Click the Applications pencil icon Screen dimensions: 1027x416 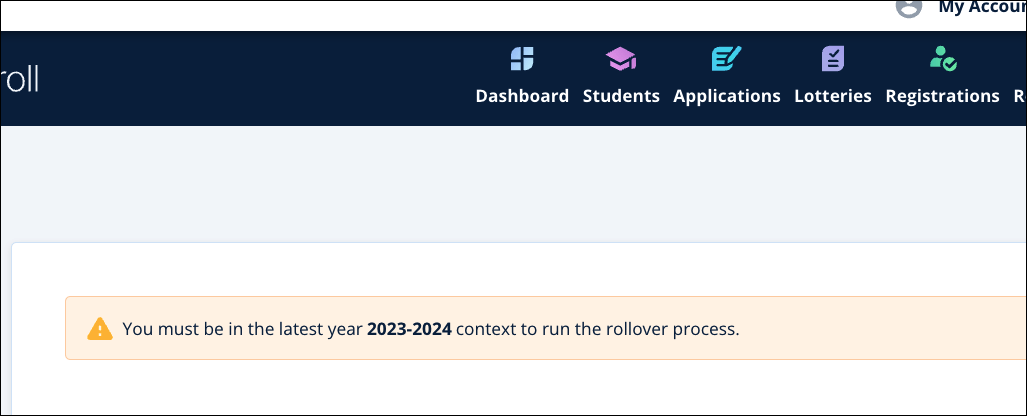point(726,59)
